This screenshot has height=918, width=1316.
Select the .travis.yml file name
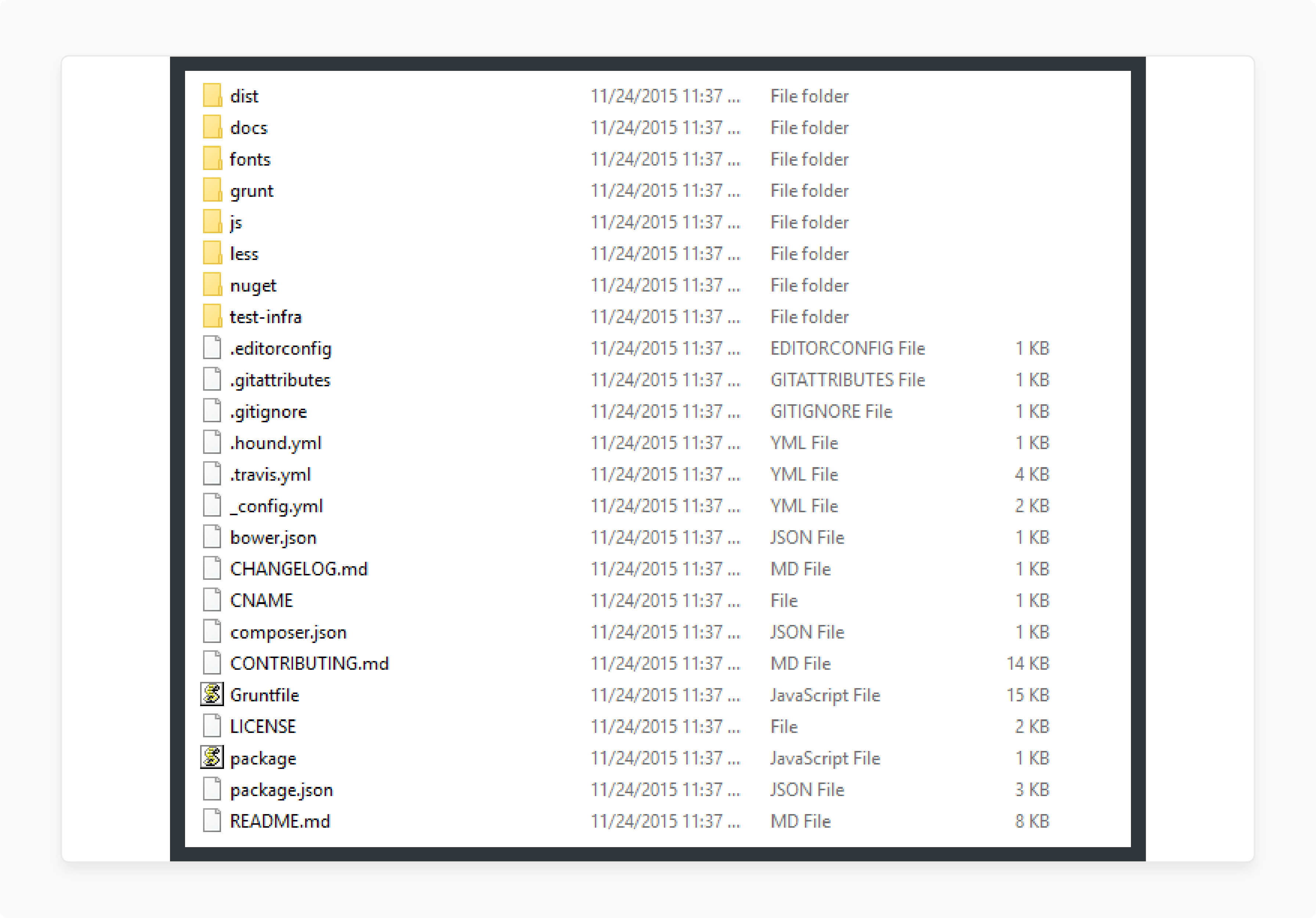(x=271, y=474)
